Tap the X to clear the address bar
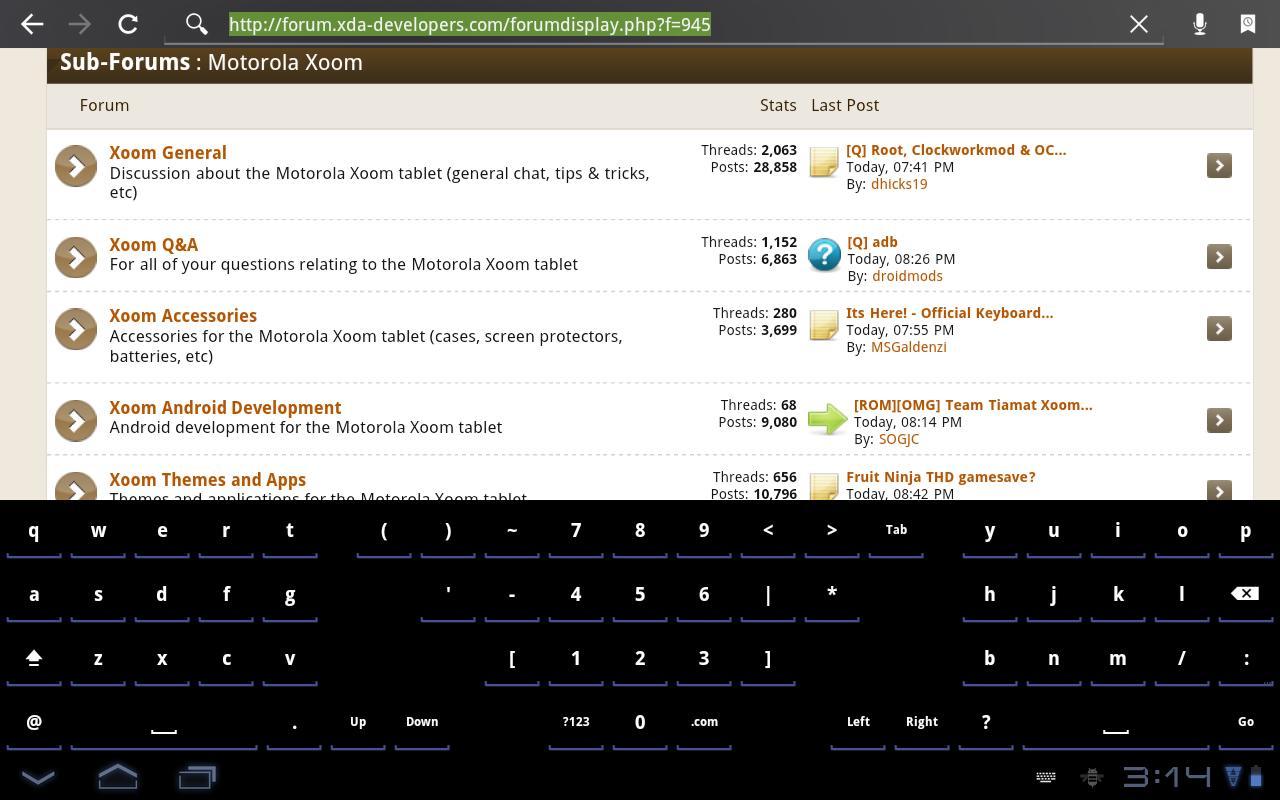This screenshot has width=1280, height=800. pyautogui.click(x=1138, y=24)
